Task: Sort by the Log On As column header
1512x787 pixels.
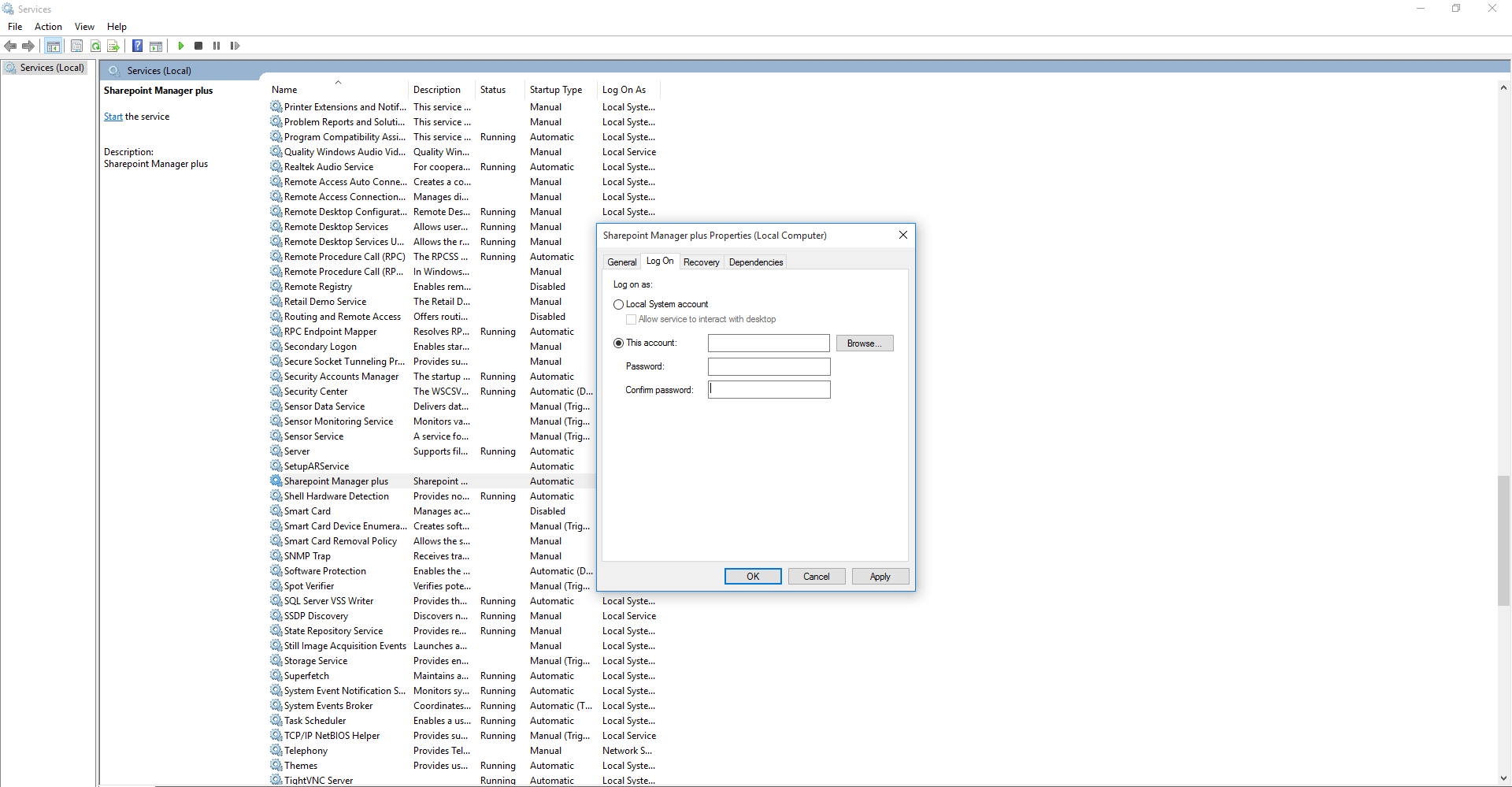Action: pos(628,90)
